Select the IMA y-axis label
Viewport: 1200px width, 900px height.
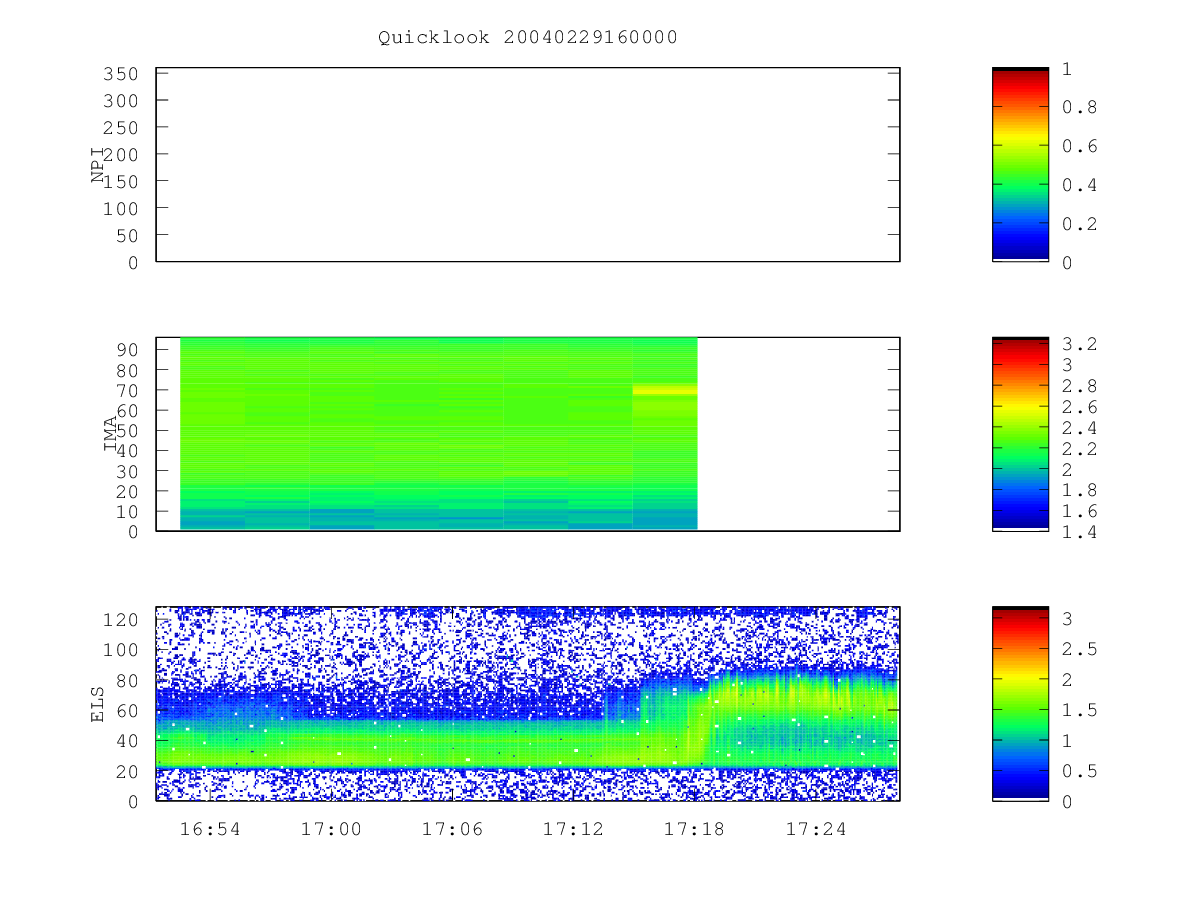(111, 434)
